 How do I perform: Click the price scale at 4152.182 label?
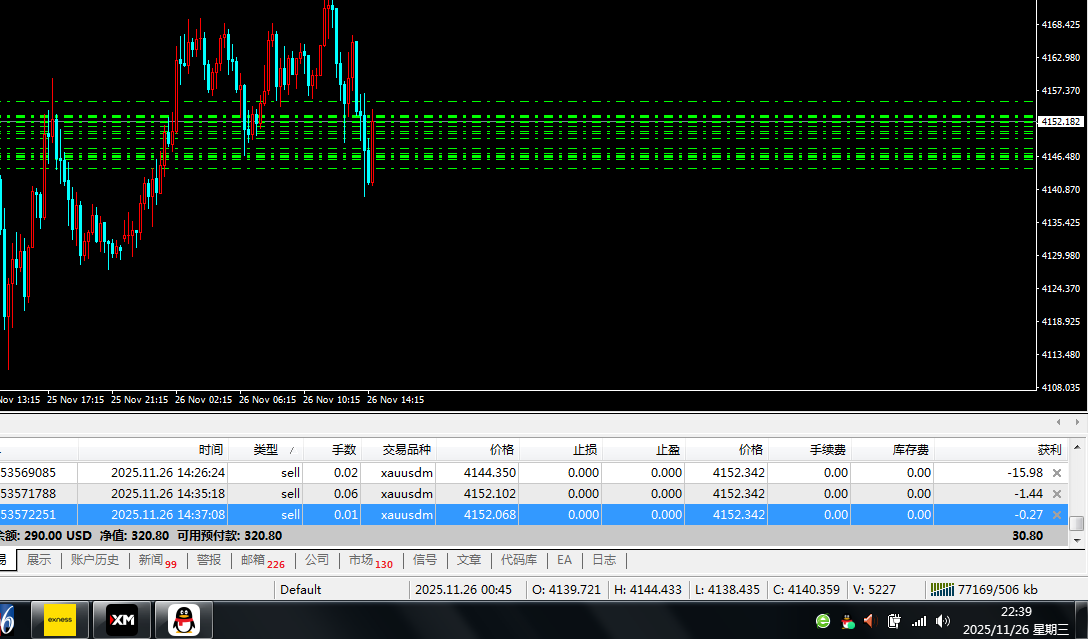tap(1061, 122)
